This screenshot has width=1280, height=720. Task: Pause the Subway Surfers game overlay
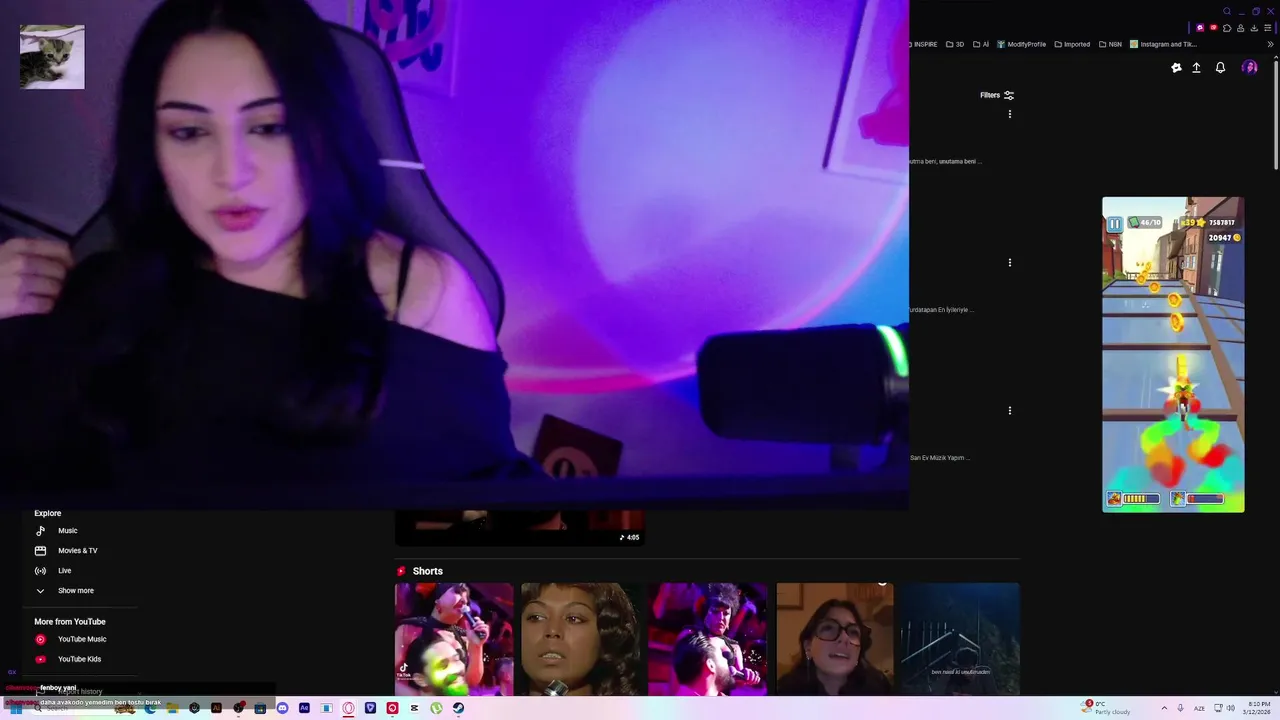point(1114,224)
